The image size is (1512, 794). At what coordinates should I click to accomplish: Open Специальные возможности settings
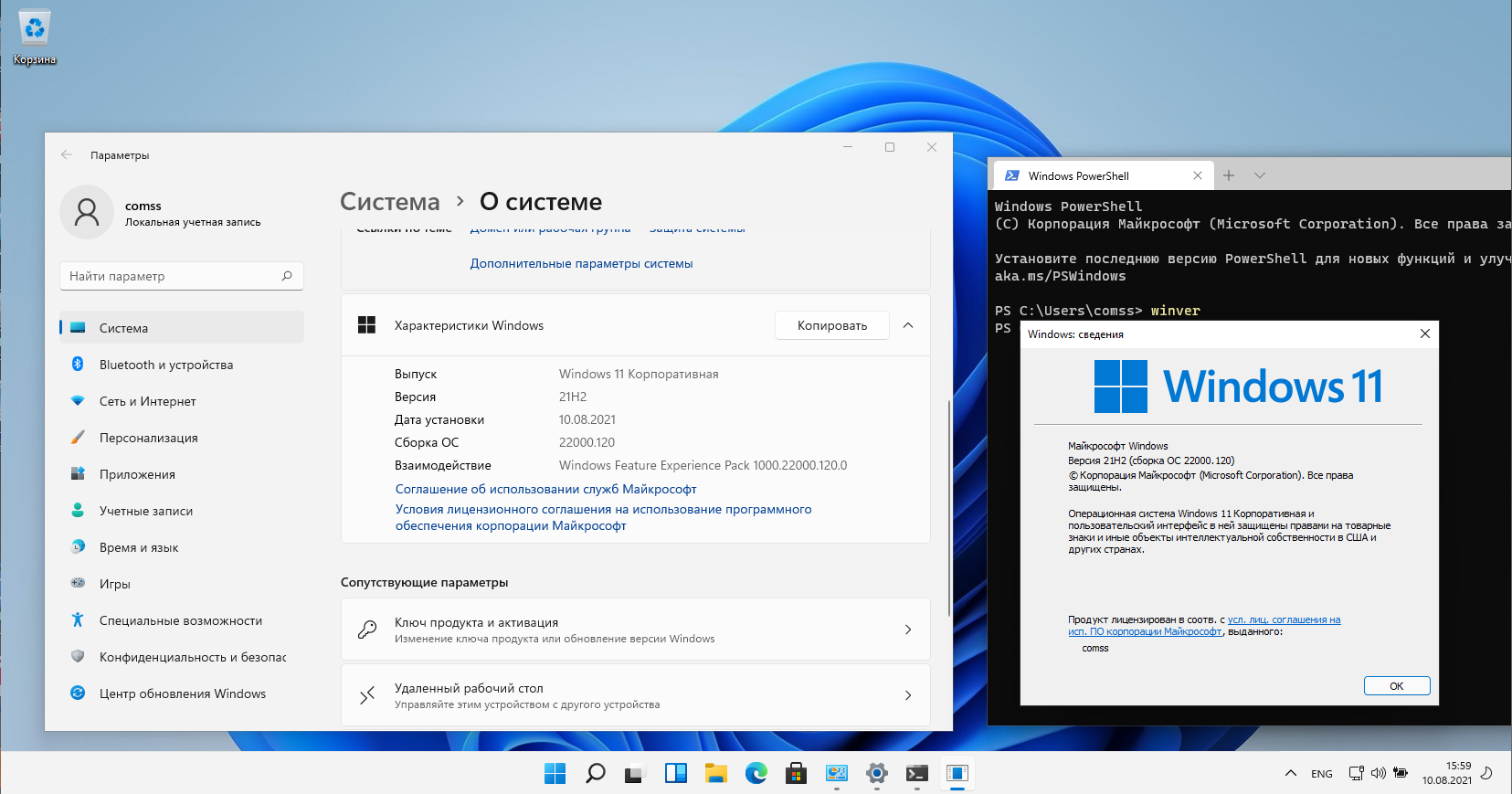182,620
